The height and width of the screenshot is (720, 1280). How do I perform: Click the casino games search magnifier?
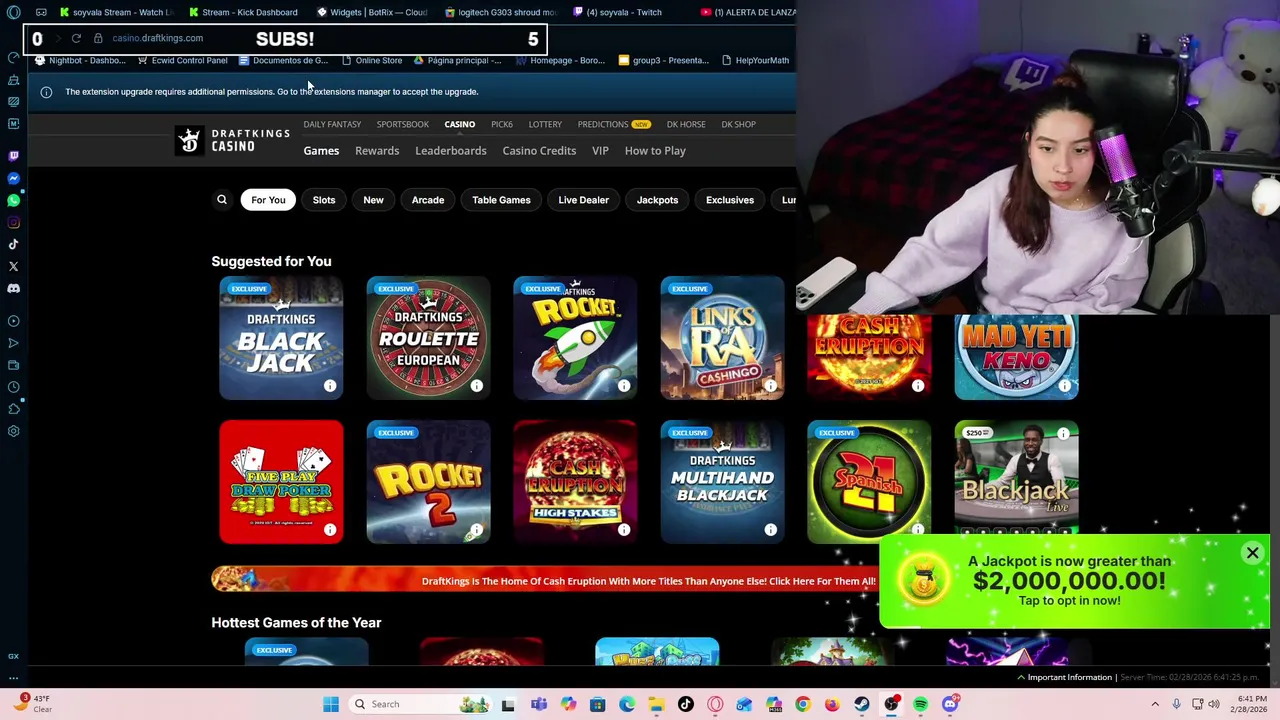tap(222, 200)
